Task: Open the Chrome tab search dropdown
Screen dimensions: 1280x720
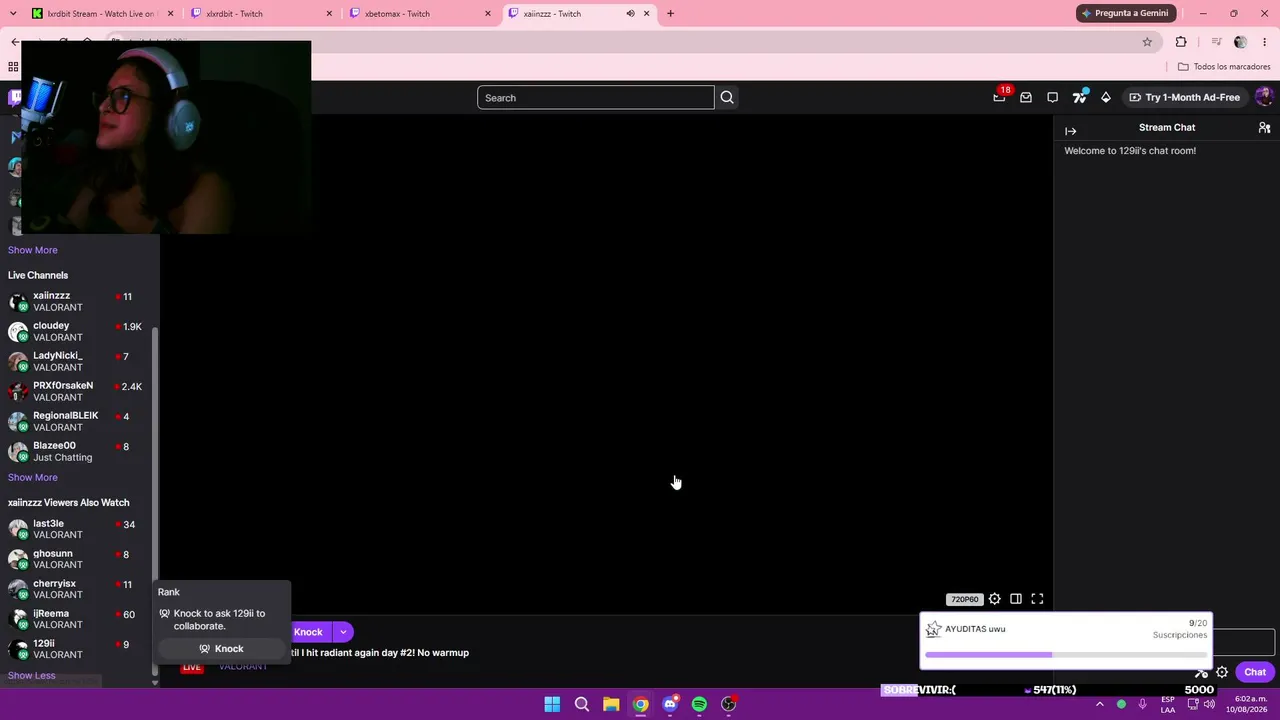Action: pyautogui.click(x=12, y=14)
